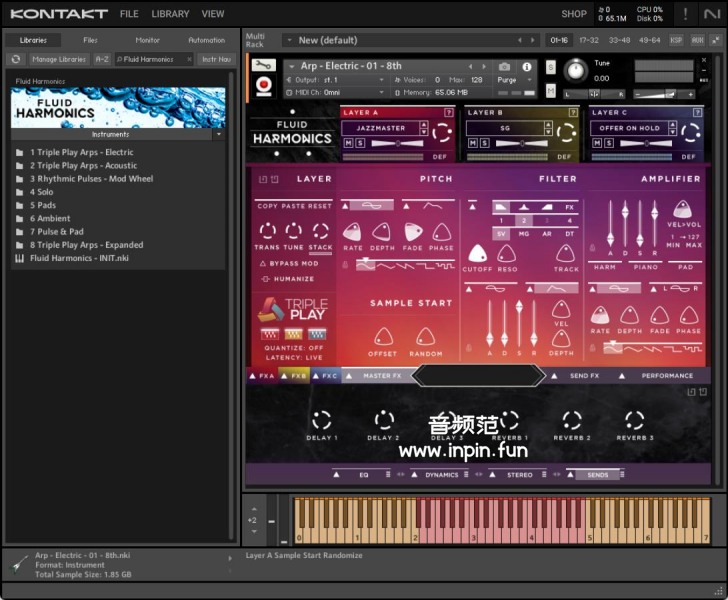Open the instrument info icon
728x600 pixels.
click(527, 66)
